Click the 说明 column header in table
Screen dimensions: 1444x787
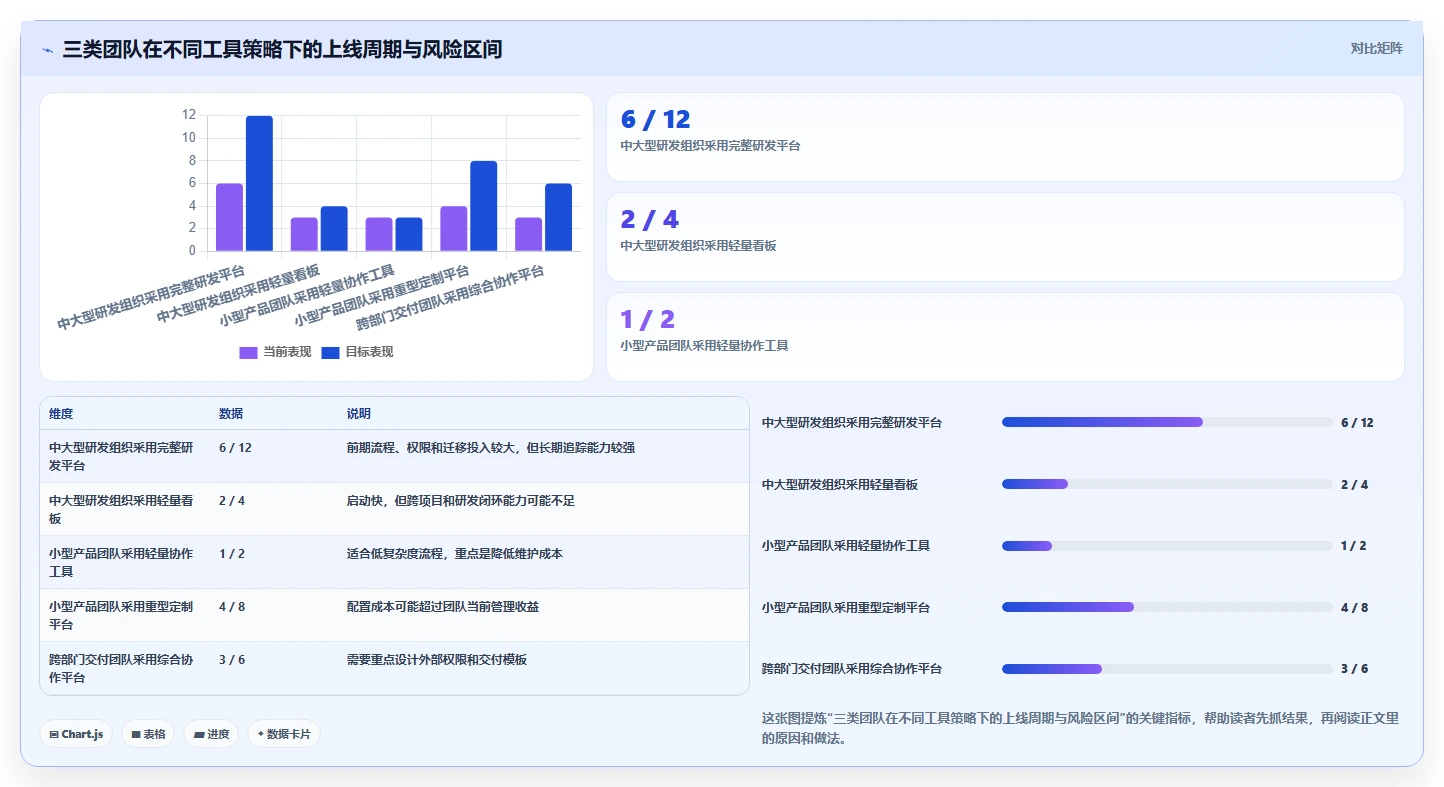click(359, 414)
